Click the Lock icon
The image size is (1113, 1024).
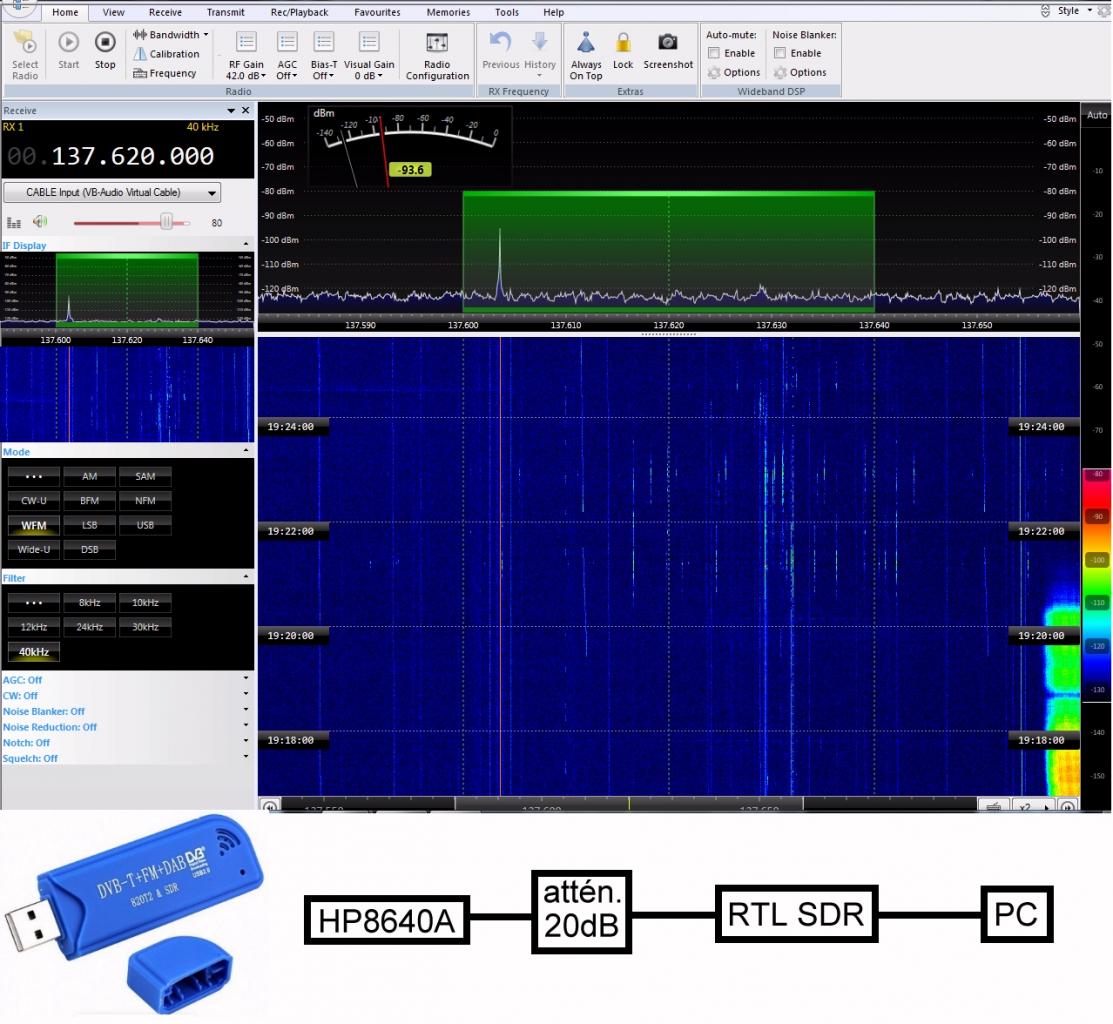pyautogui.click(x=623, y=50)
